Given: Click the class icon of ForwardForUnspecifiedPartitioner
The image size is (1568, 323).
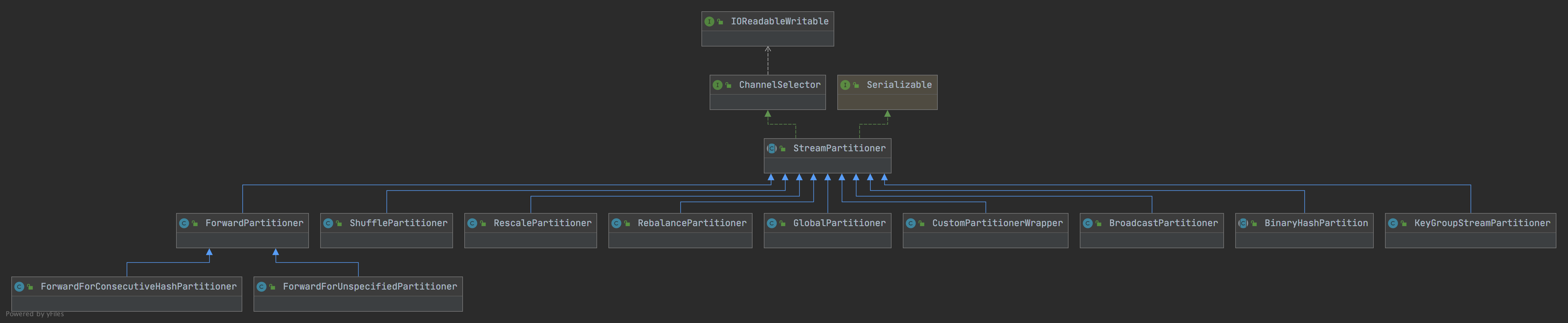Looking at the screenshot, I should (262, 286).
